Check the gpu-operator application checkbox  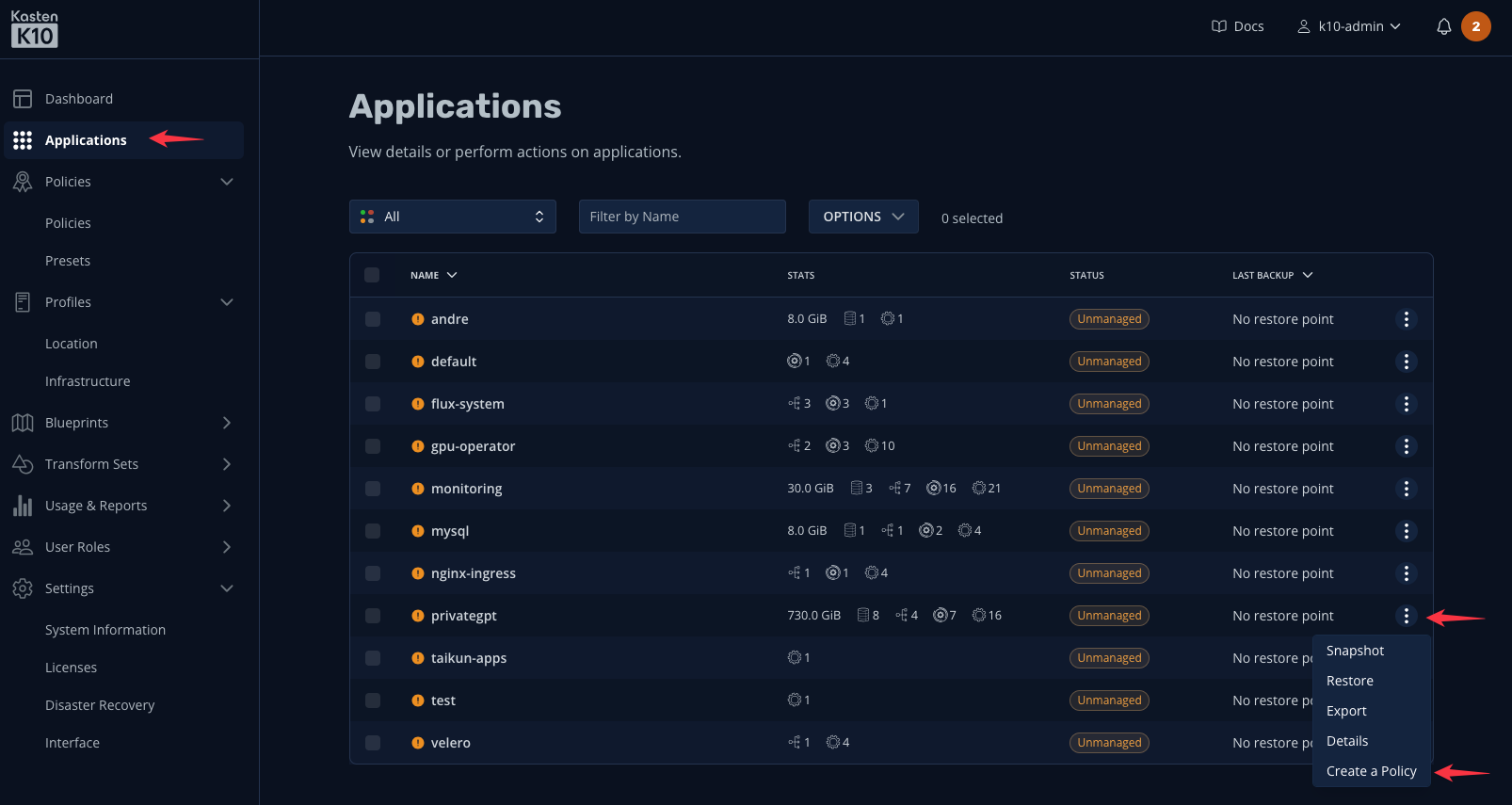(373, 446)
